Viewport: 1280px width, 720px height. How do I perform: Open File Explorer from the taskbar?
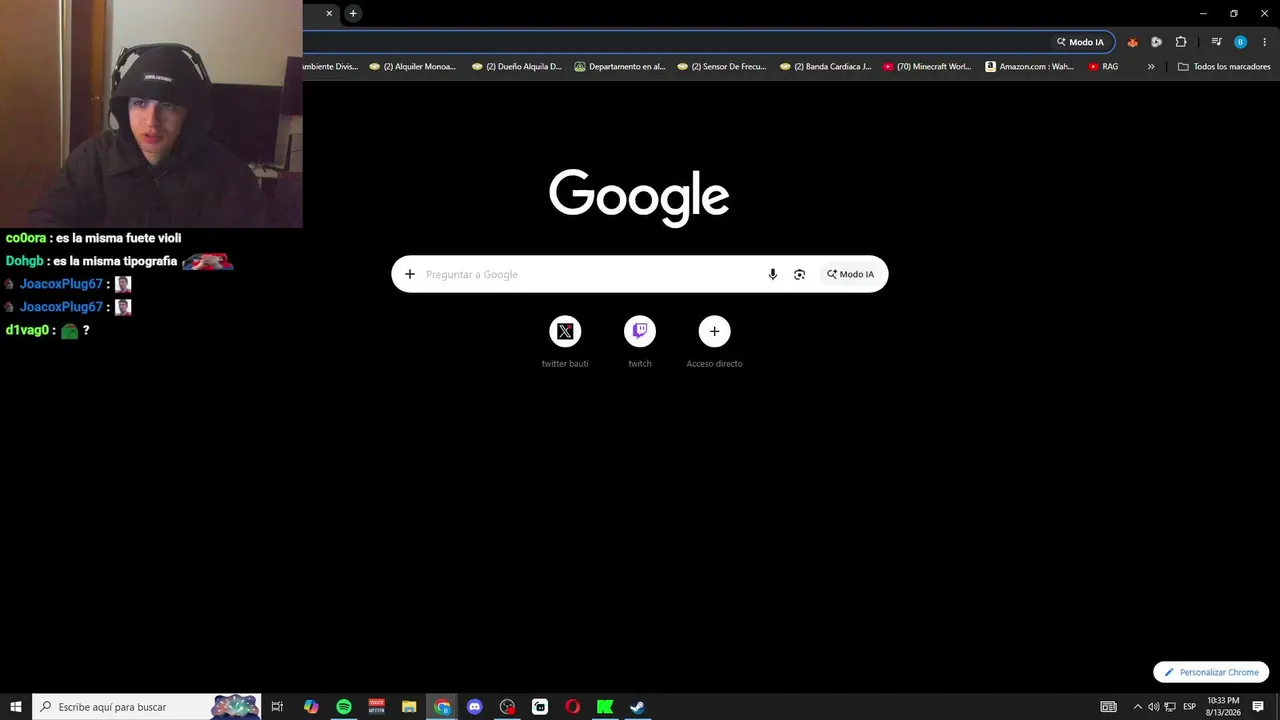tap(409, 707)
